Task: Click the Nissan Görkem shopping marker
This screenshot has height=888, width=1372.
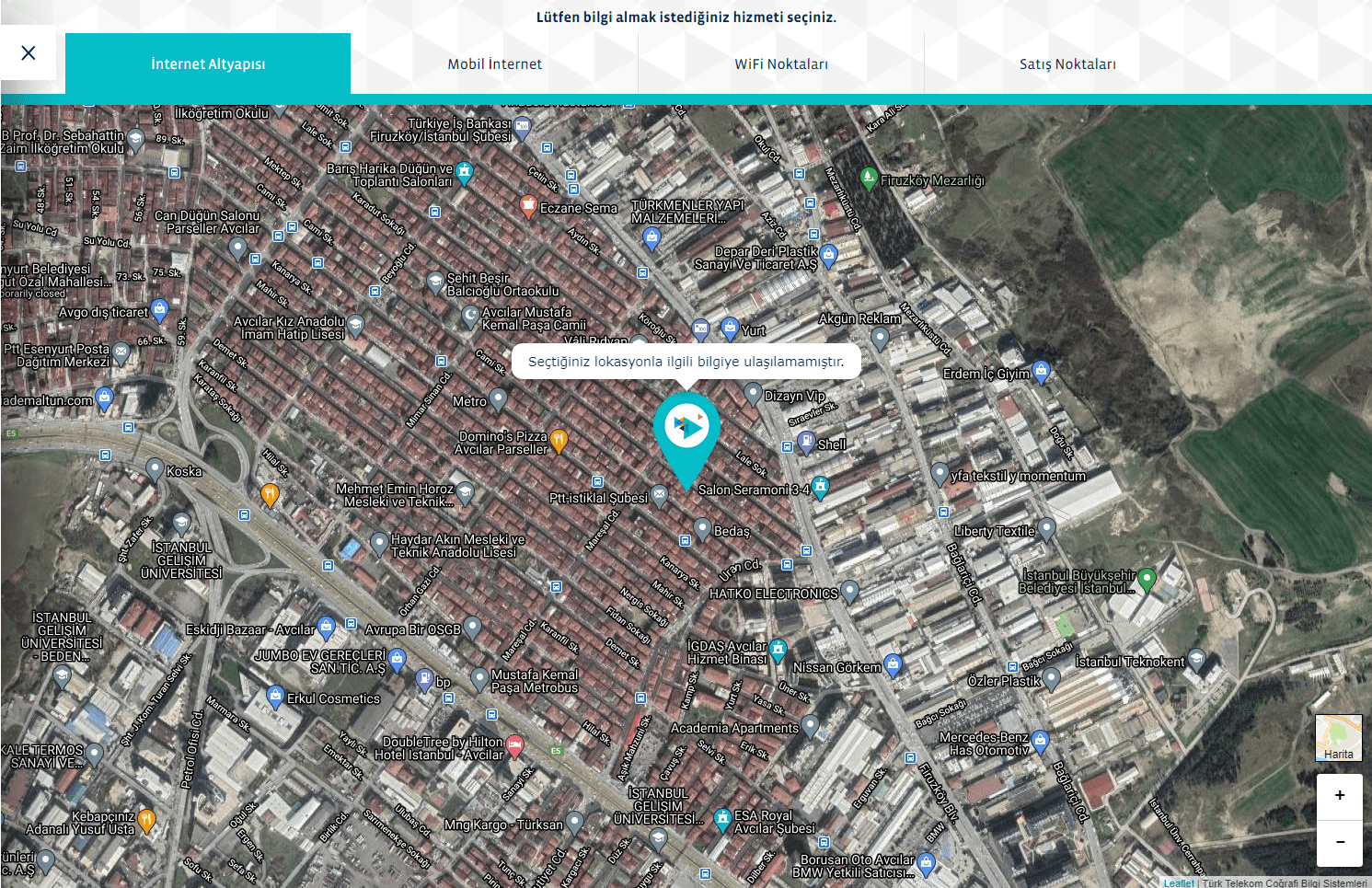Action: [x=893, y=664]
